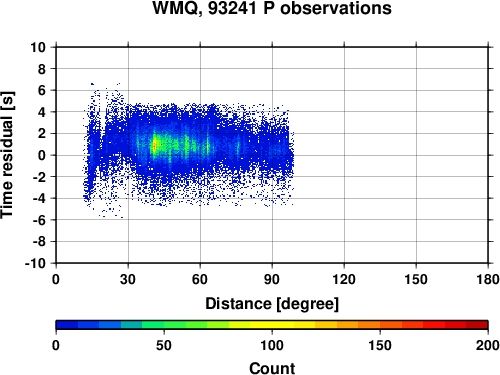Click the 'Count' colorbar label
Image resolution: width=500 pixels, height=375 pixels.
pos(272,368)
